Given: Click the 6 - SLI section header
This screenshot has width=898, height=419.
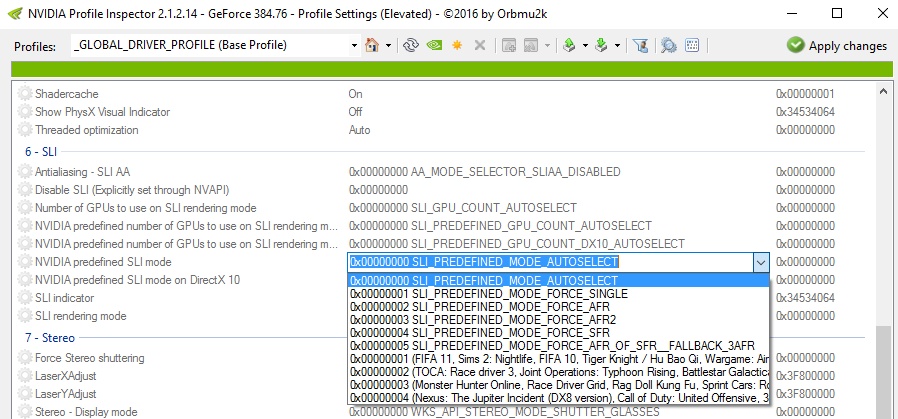Looking at the screenshot, I should [x=41, y=152].
